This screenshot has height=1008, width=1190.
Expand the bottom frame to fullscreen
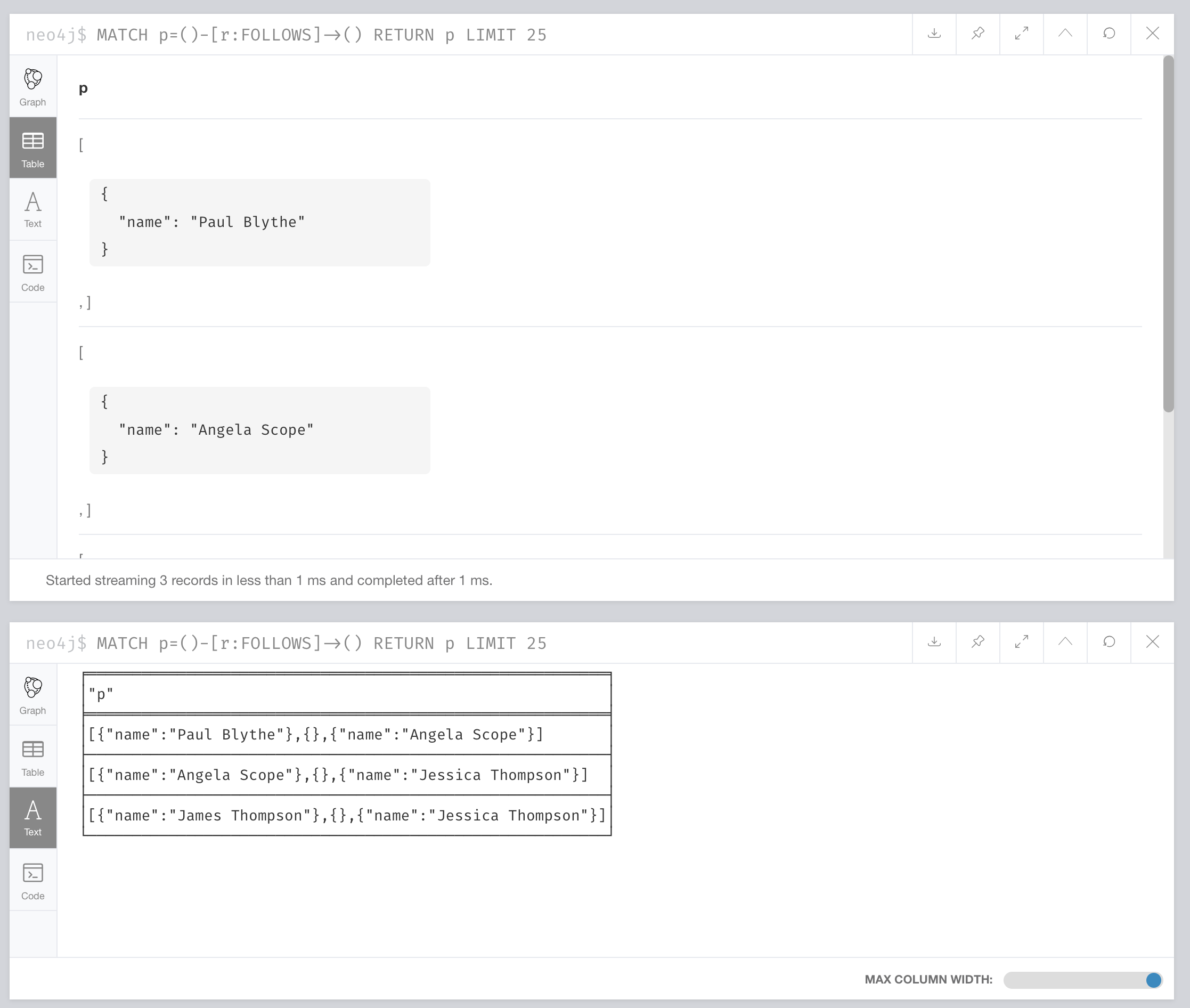click(x=1021, y=641)
